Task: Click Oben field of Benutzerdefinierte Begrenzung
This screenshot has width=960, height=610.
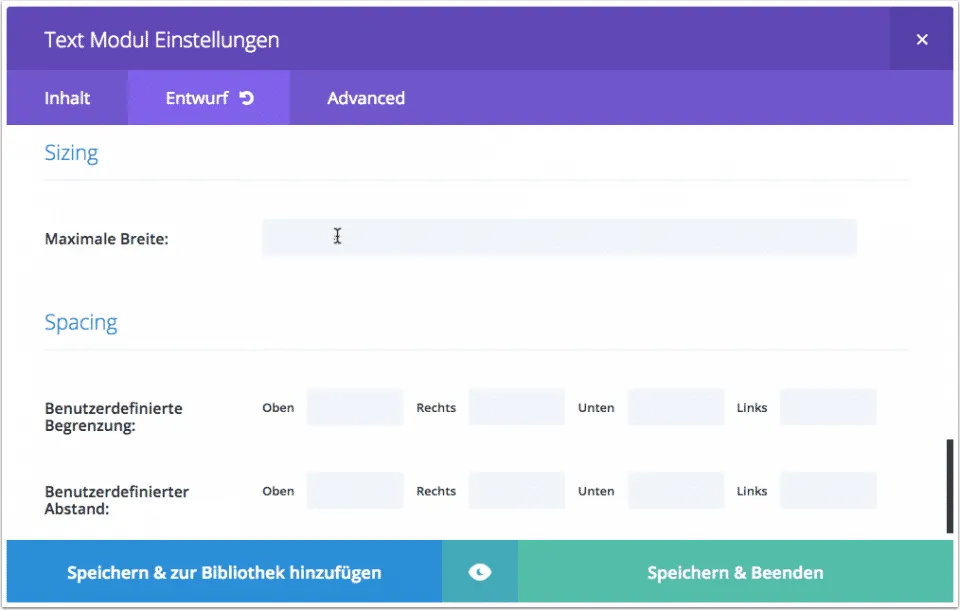Action: click(x=355, y=407)
